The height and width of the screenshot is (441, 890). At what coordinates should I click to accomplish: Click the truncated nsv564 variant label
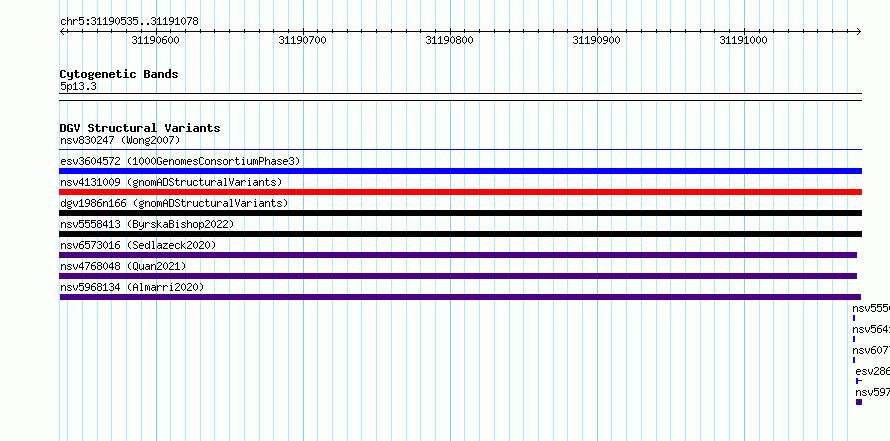click(871, 329)
